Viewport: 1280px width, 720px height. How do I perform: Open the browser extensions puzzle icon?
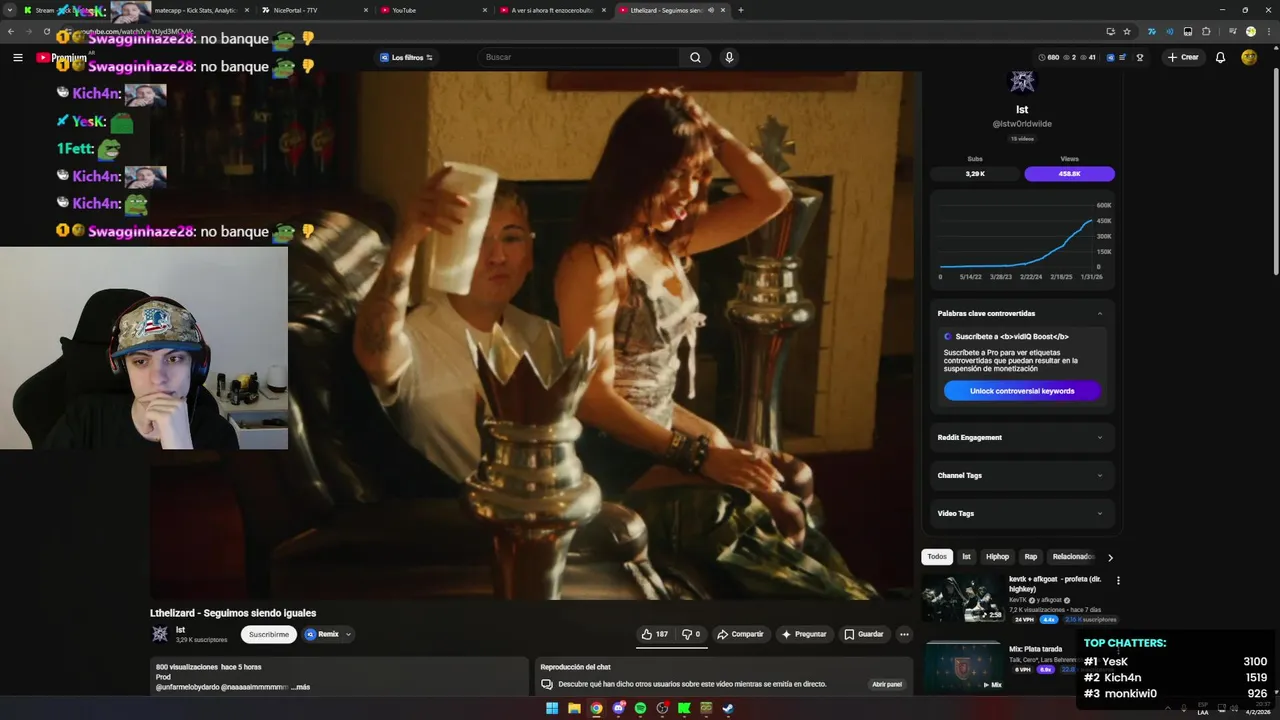click(1206, 31)
